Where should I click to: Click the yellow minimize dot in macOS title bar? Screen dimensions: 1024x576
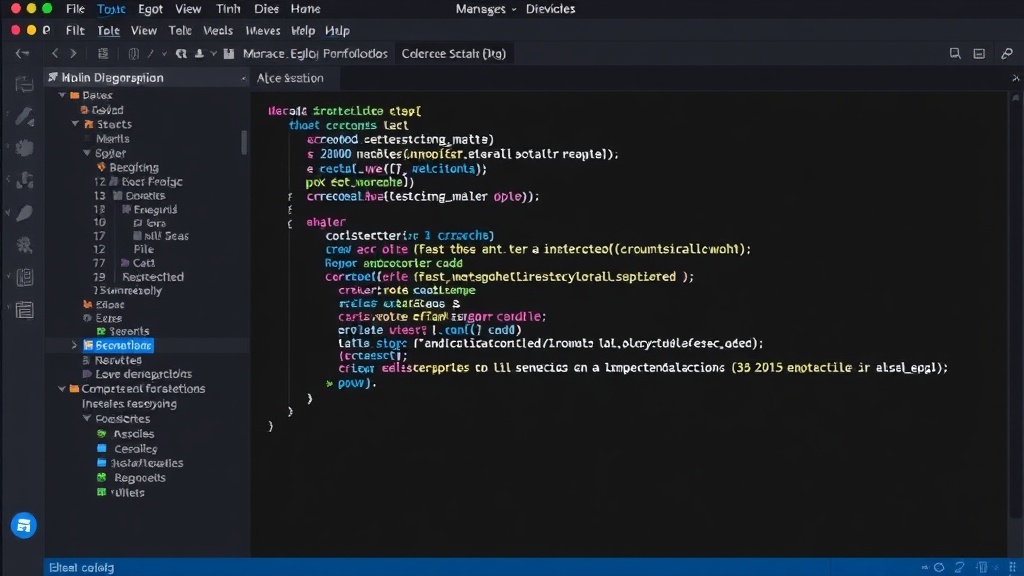(x=31, y=8)
